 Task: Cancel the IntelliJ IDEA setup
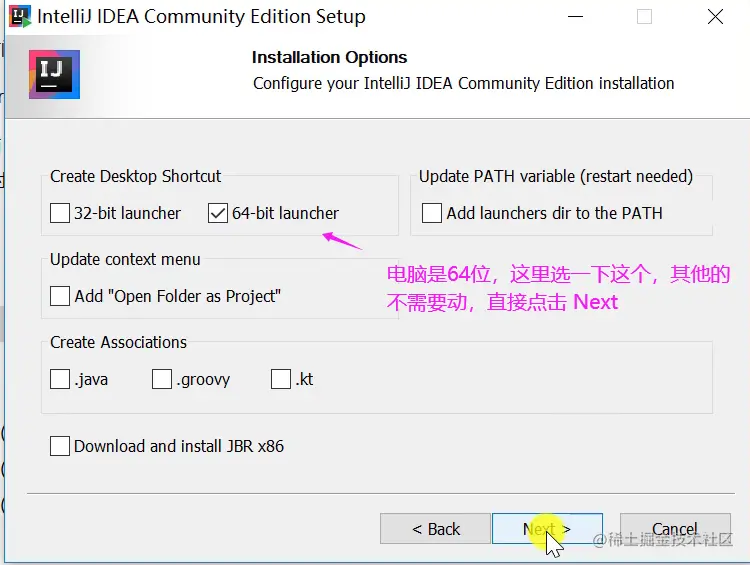point(675,529)
